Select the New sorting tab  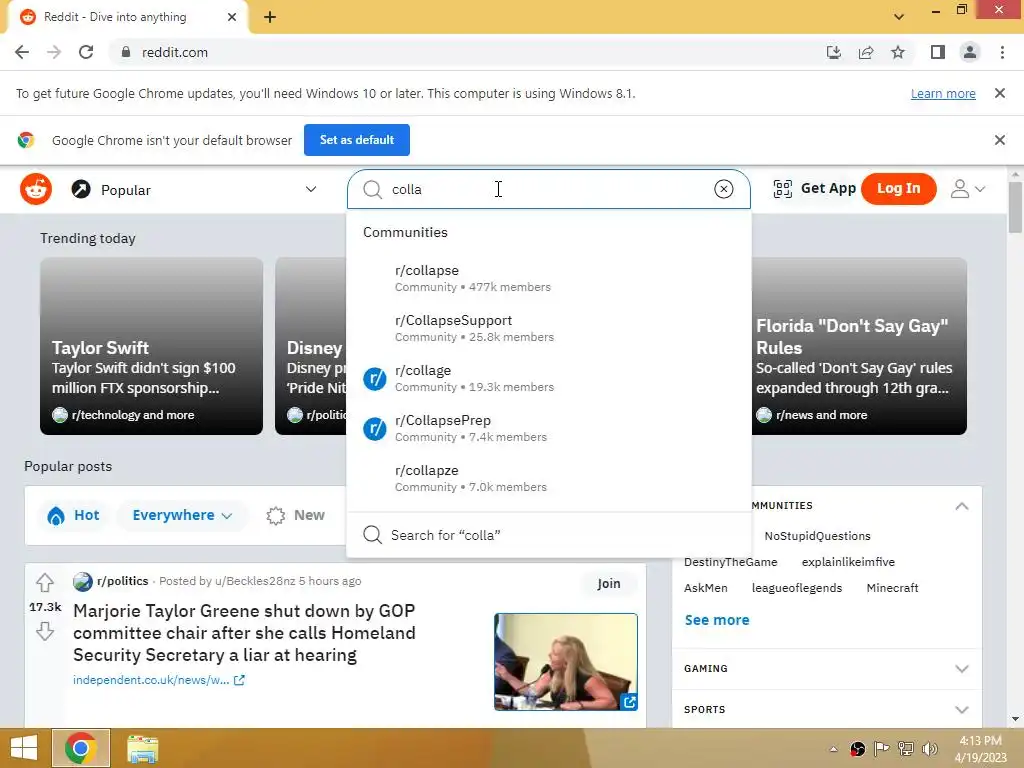(296, 515)
